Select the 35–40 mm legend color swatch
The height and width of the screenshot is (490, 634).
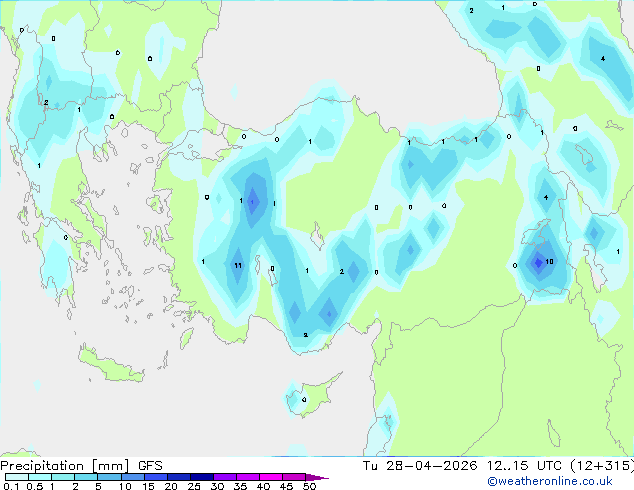click(248, 477)
